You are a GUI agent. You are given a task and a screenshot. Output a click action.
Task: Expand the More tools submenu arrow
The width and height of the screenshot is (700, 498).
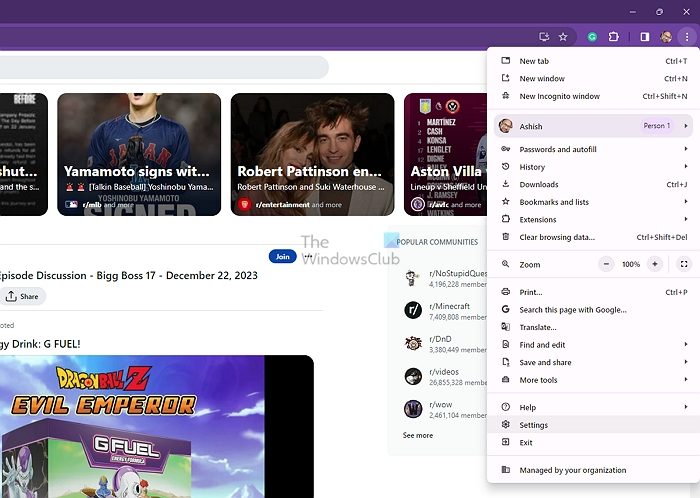(686, 379)
